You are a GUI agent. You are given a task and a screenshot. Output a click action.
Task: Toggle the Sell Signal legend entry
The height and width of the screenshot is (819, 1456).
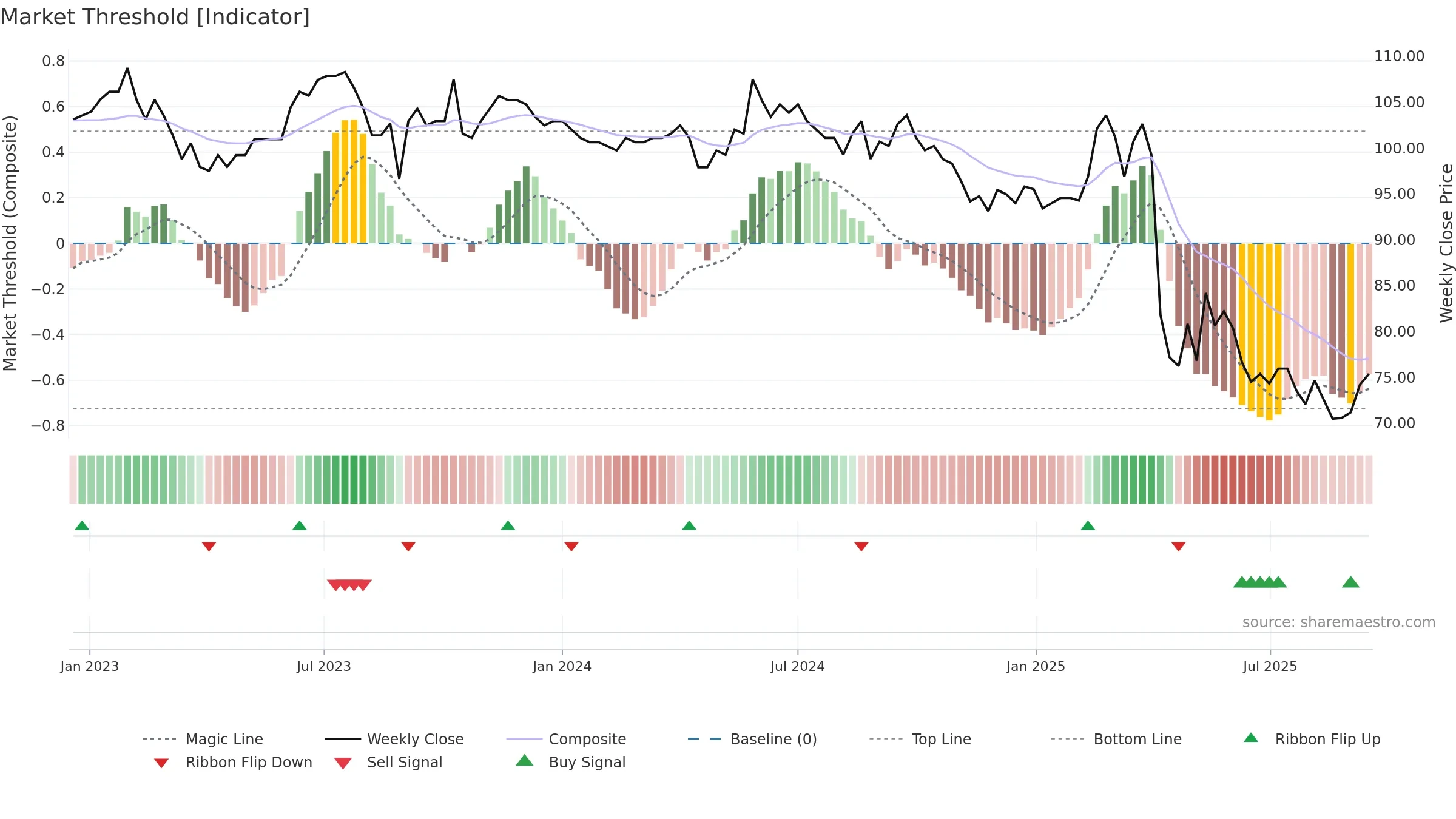coord(388,762)
